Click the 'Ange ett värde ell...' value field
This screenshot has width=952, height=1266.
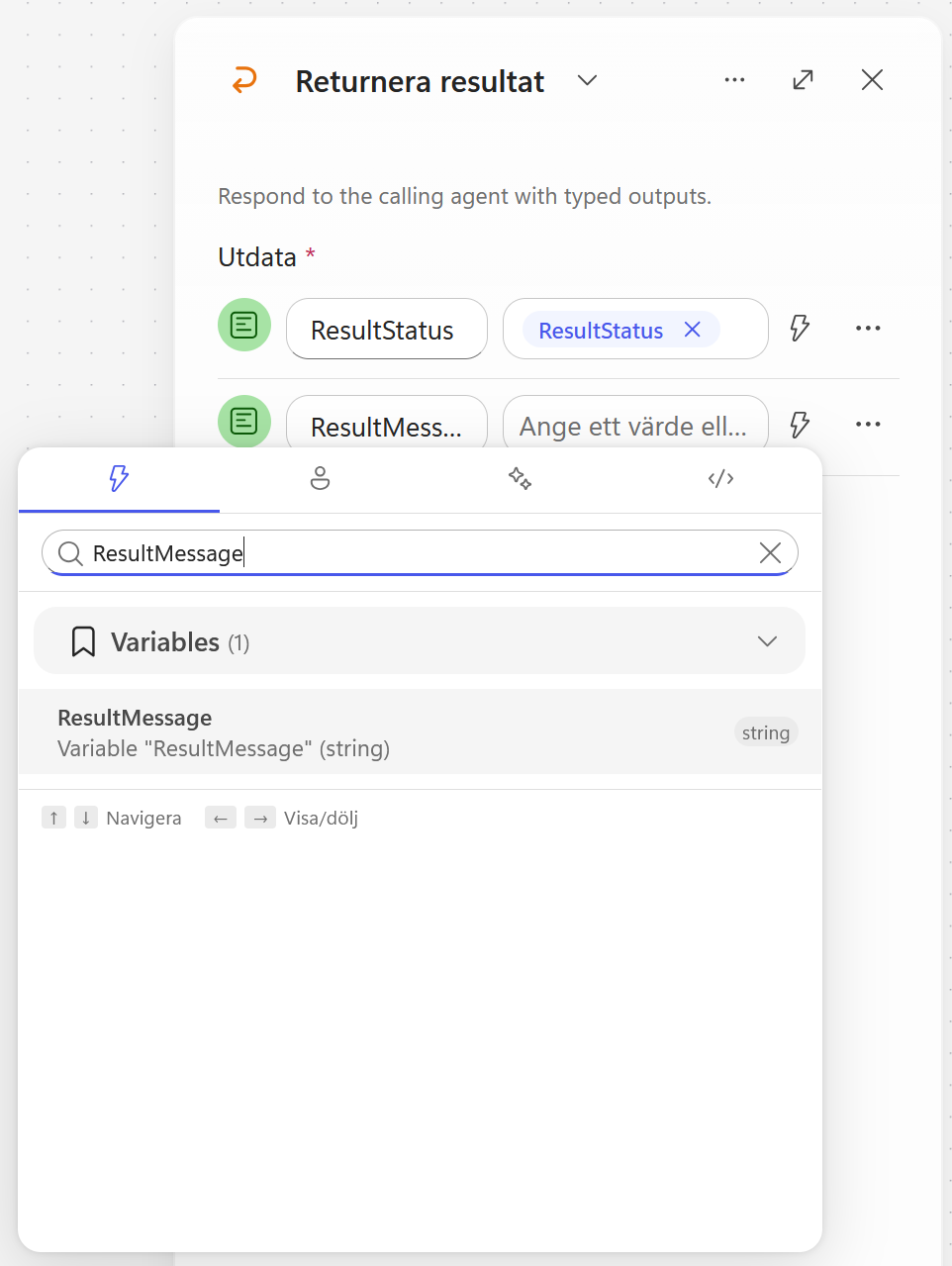[635, 424]
